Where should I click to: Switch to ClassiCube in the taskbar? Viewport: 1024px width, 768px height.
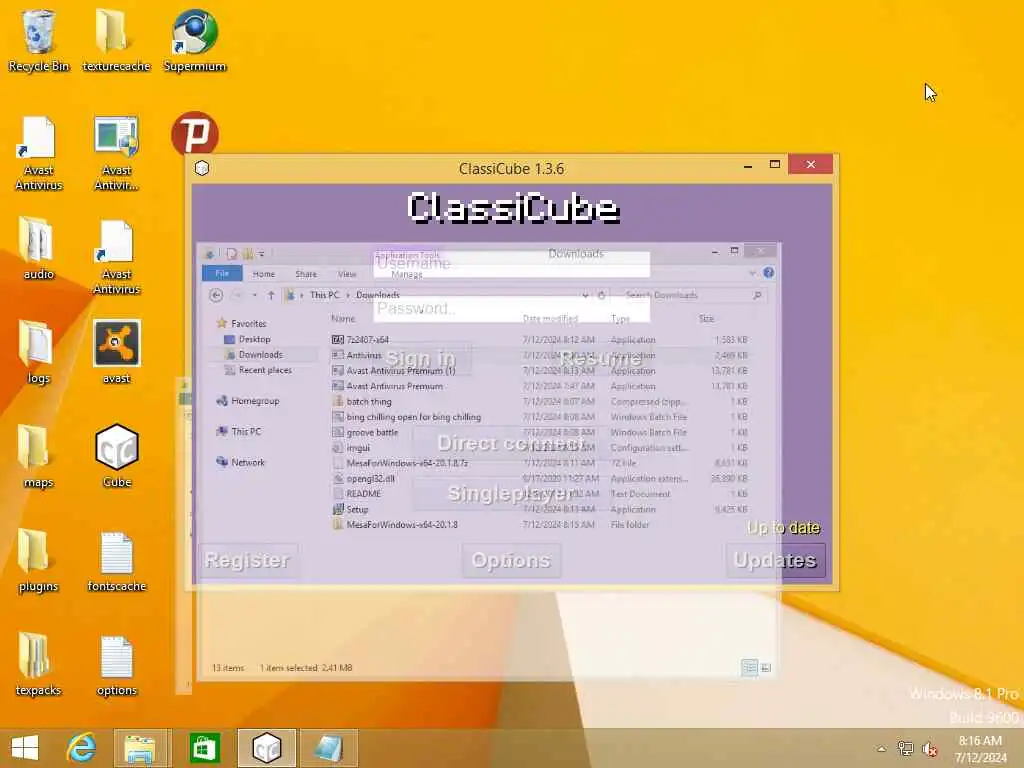click(x=266, y=748)
